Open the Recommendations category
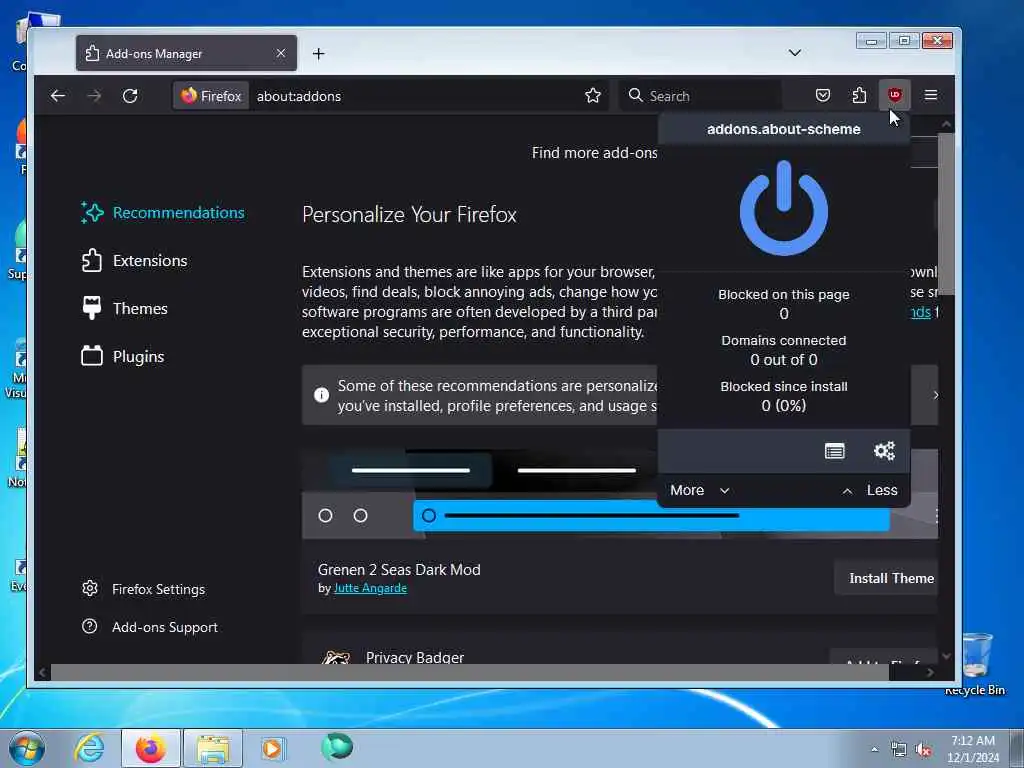This screenshot has width=1024, height=768. (x=163, y=212)
